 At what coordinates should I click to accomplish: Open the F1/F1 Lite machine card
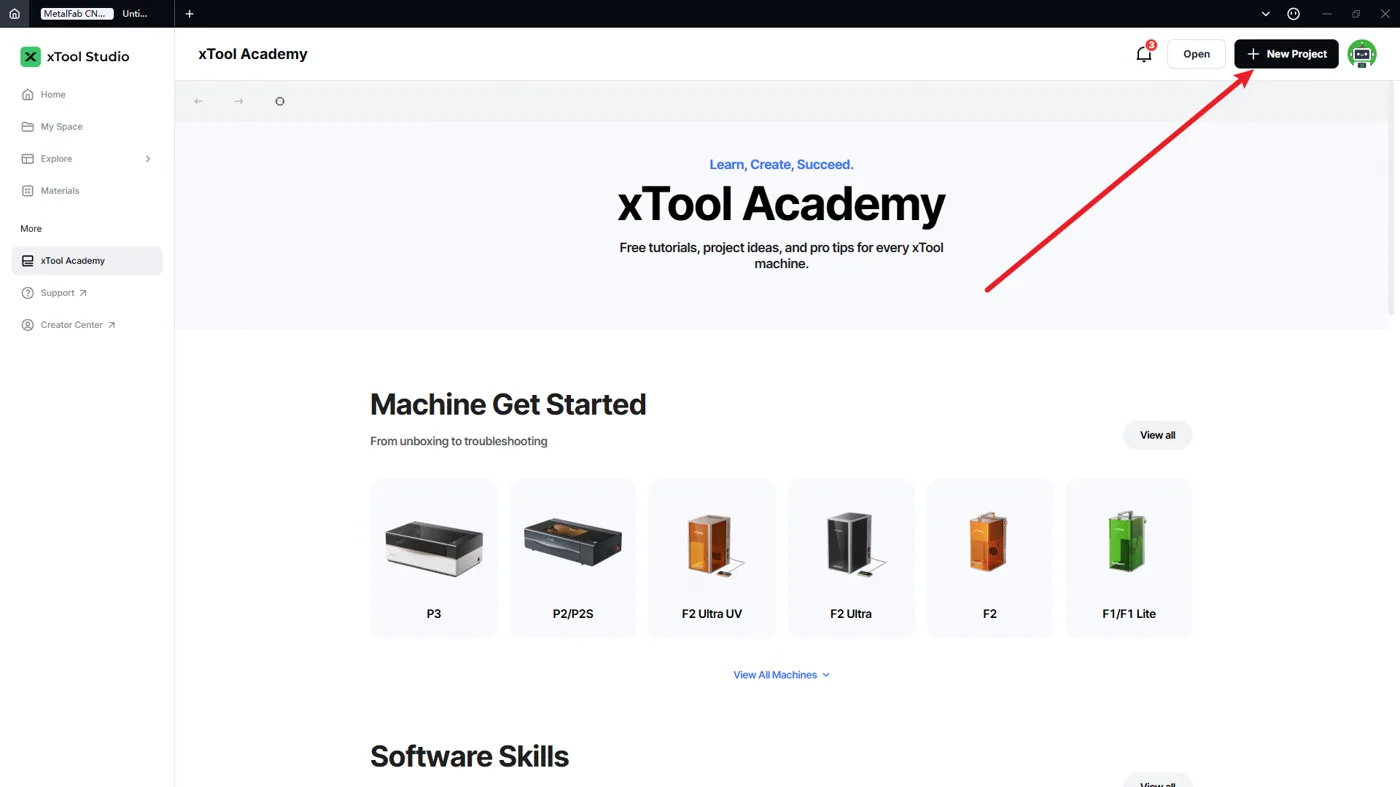click(x=1129, y=558)
